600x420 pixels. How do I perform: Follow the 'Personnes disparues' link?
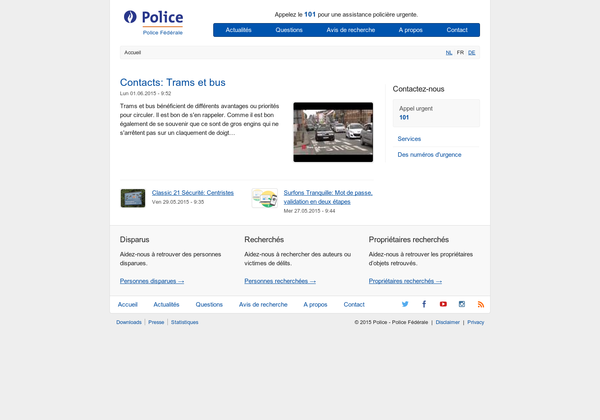point(152,281)
